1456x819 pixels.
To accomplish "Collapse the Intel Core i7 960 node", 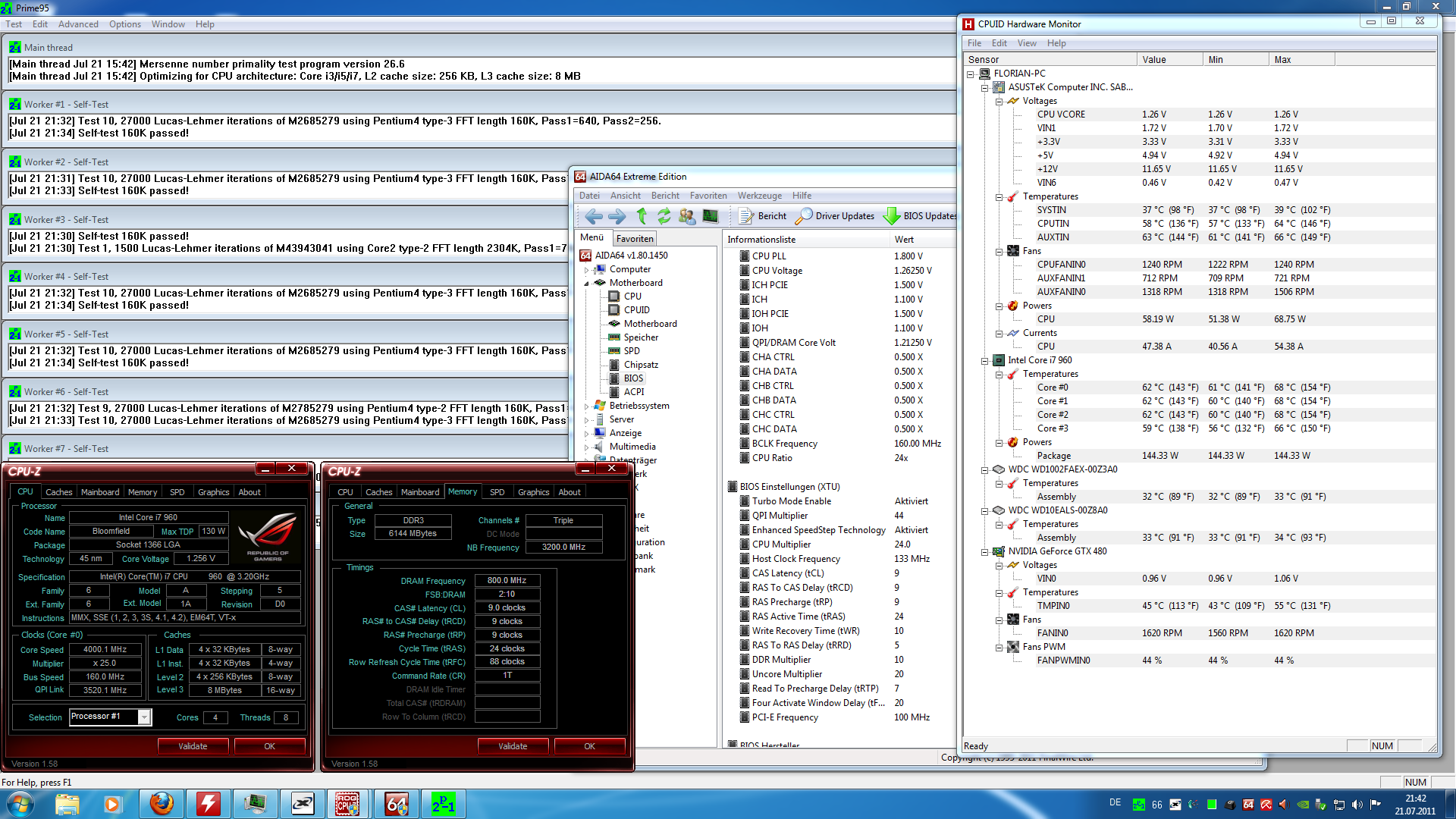I will click(x=985, y=360).
